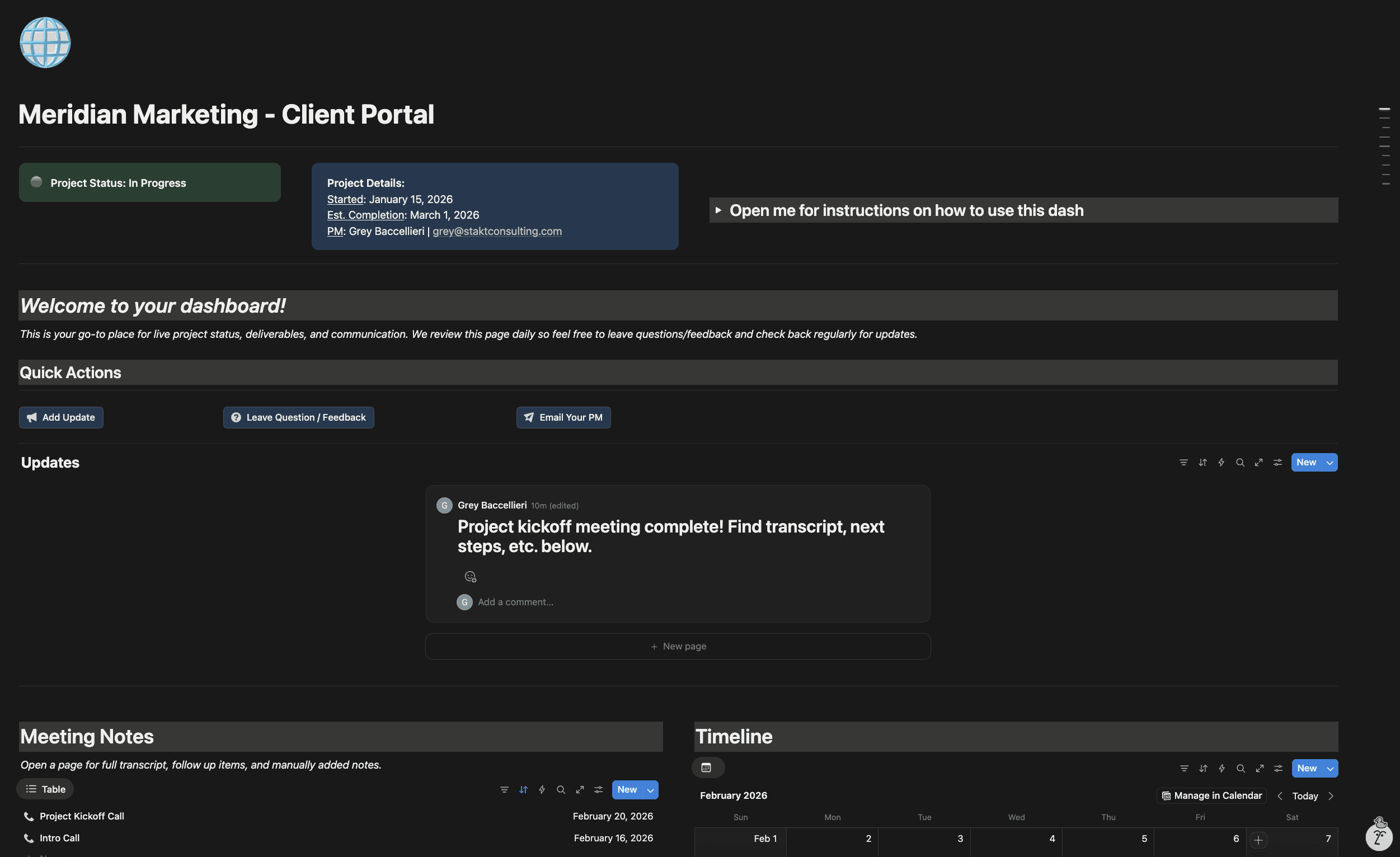Expand the 'Open me for instructions' section
1400x857 pixels.
click(720, 210)
